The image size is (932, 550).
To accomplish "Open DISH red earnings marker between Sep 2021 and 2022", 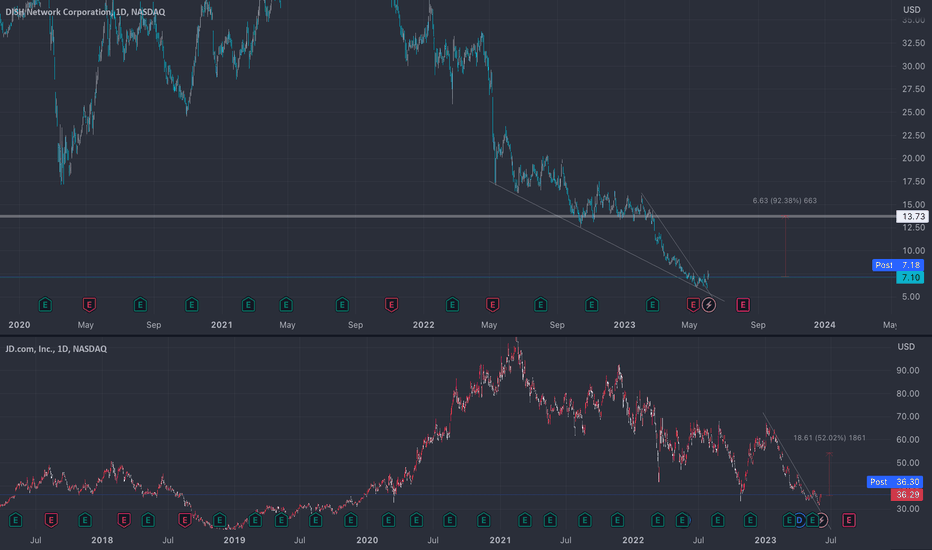I will (x=391, y=305).
